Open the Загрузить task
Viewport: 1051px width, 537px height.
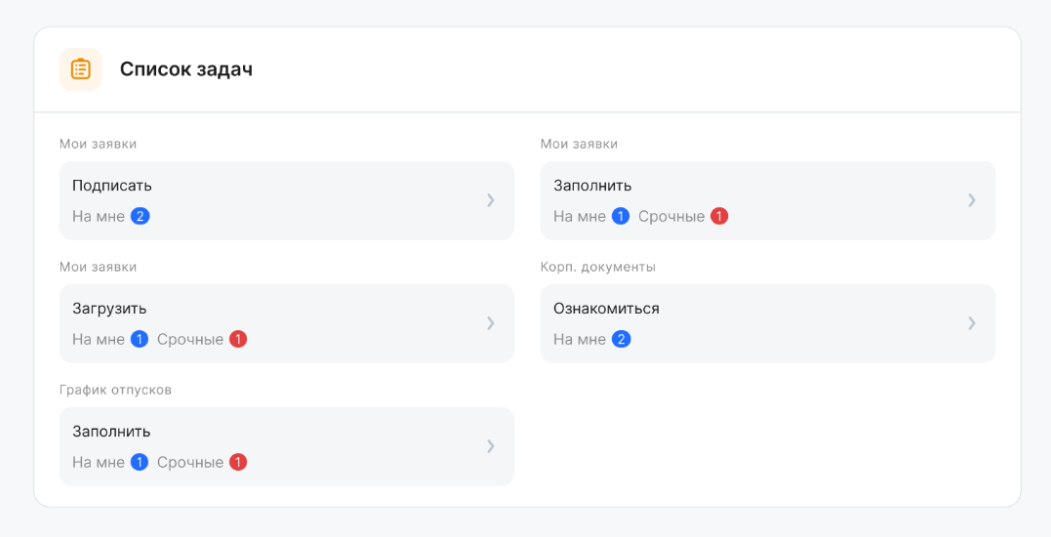(x=109, y=308)
